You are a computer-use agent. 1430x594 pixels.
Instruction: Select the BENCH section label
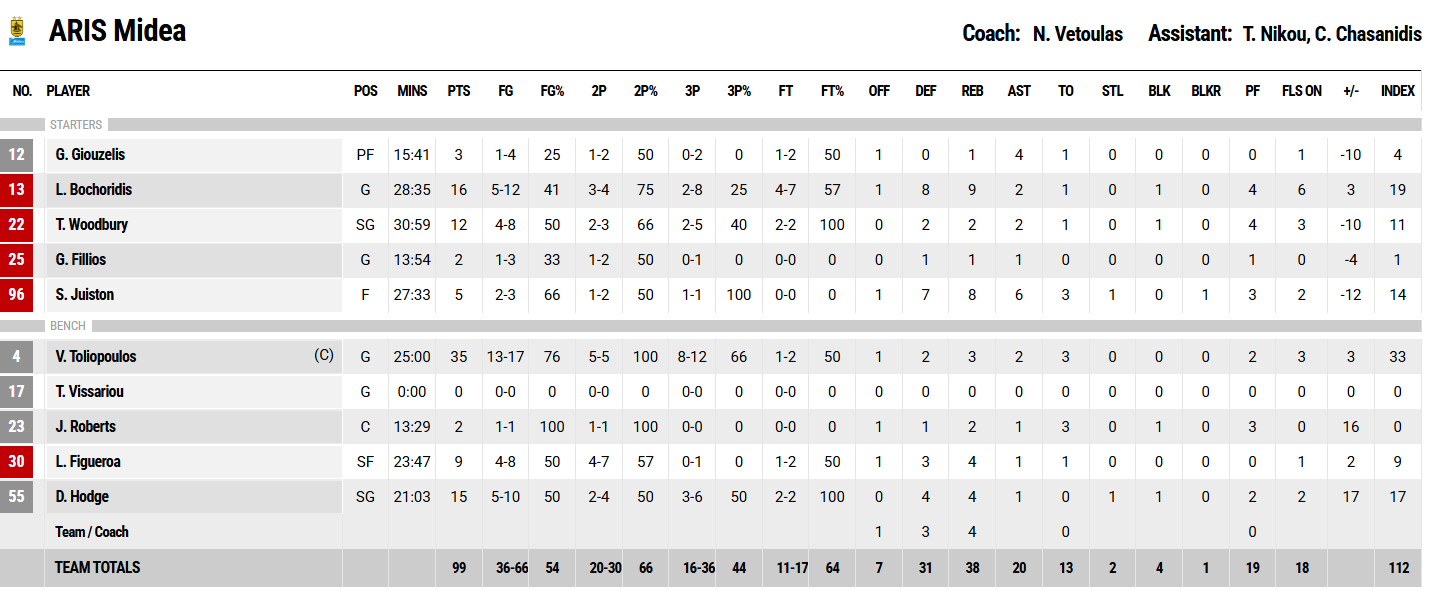pos(68,326)
